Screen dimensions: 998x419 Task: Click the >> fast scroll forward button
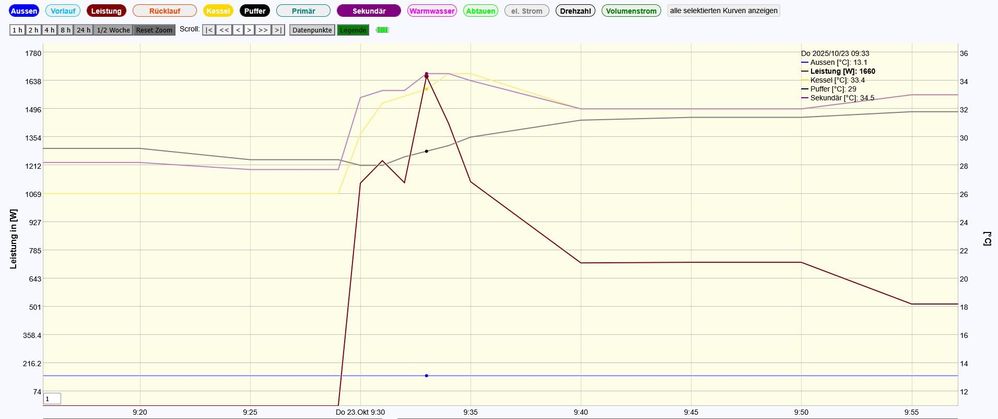[262, 30]
